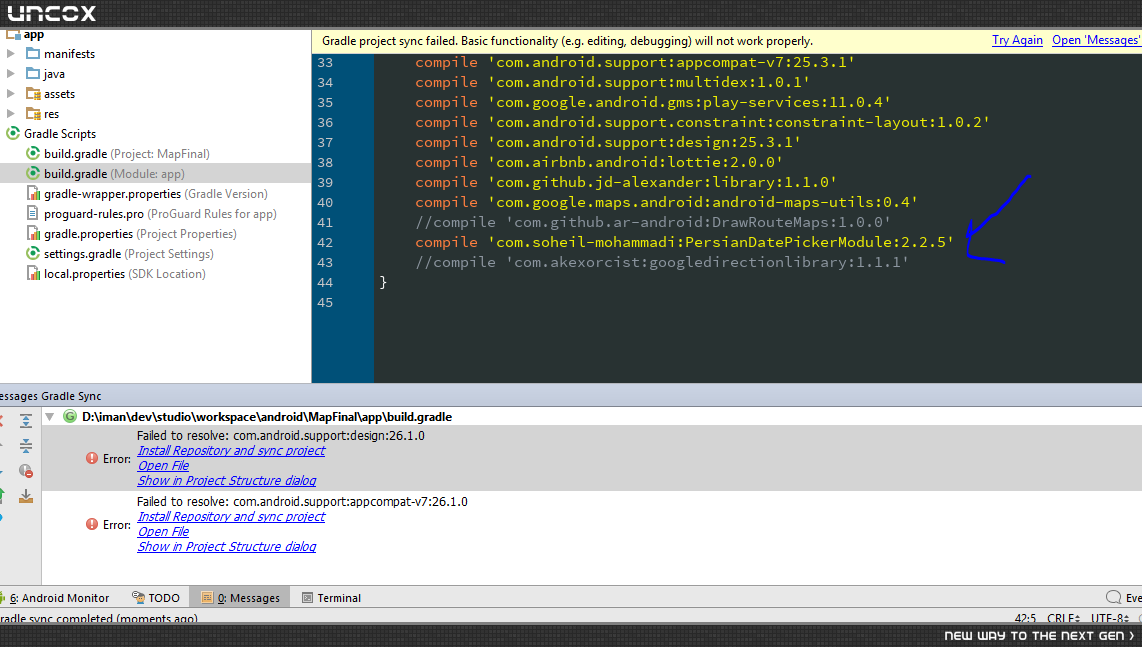Expand the assets folder
The height and width of the screenshot is (647, 1142).
10,93
